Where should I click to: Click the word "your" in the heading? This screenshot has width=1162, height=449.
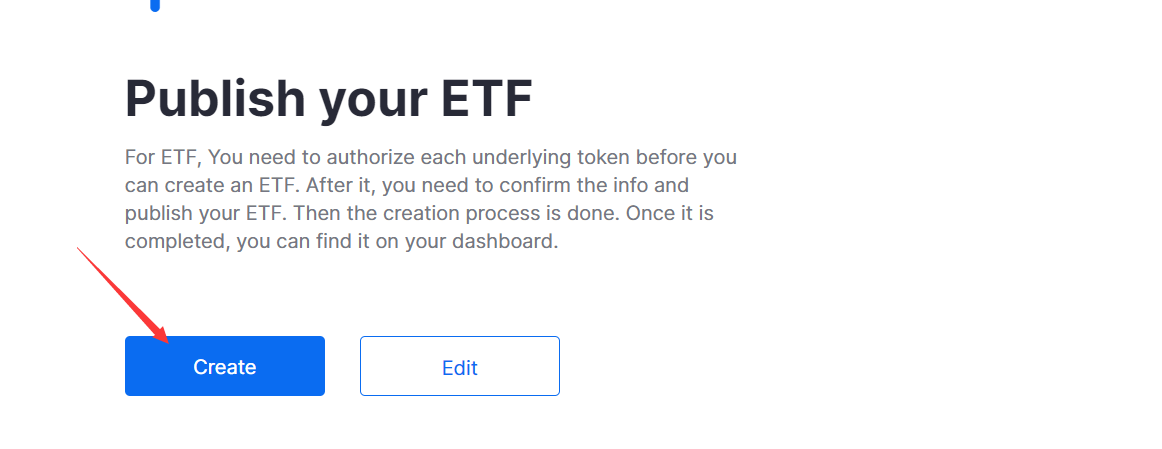tap(374, 102)
